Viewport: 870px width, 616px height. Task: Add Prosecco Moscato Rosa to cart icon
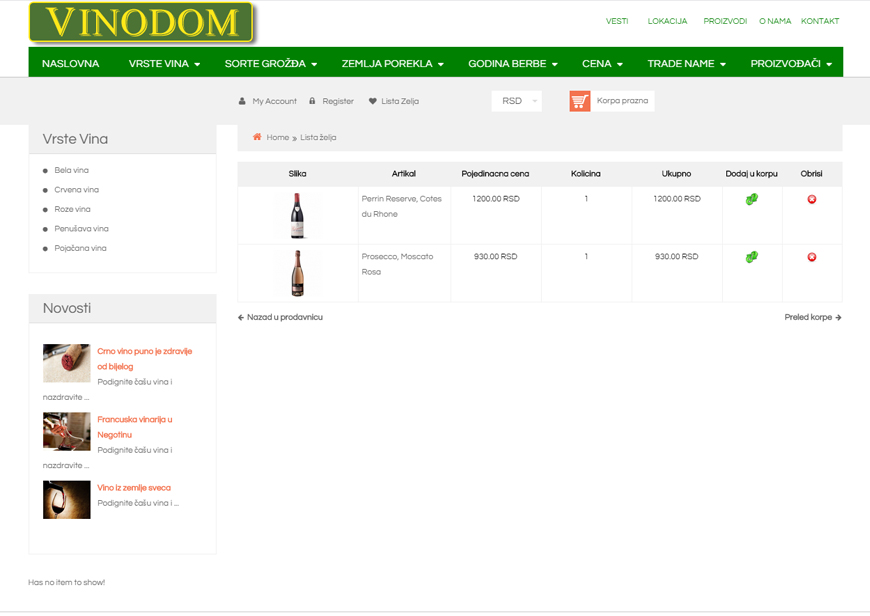click(751, 257)
